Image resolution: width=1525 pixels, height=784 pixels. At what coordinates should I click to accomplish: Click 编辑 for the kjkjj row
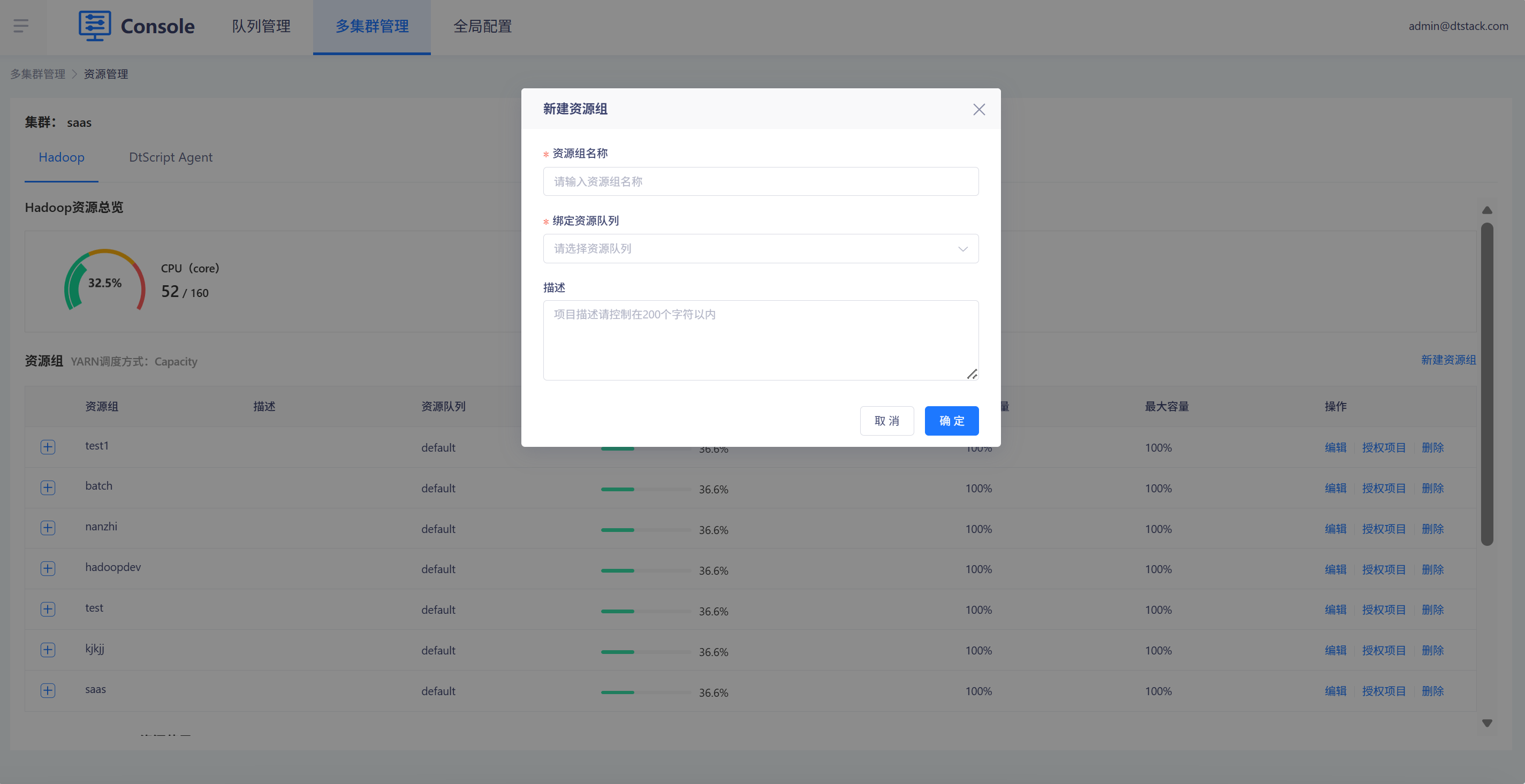click(x=1336, y=650)
